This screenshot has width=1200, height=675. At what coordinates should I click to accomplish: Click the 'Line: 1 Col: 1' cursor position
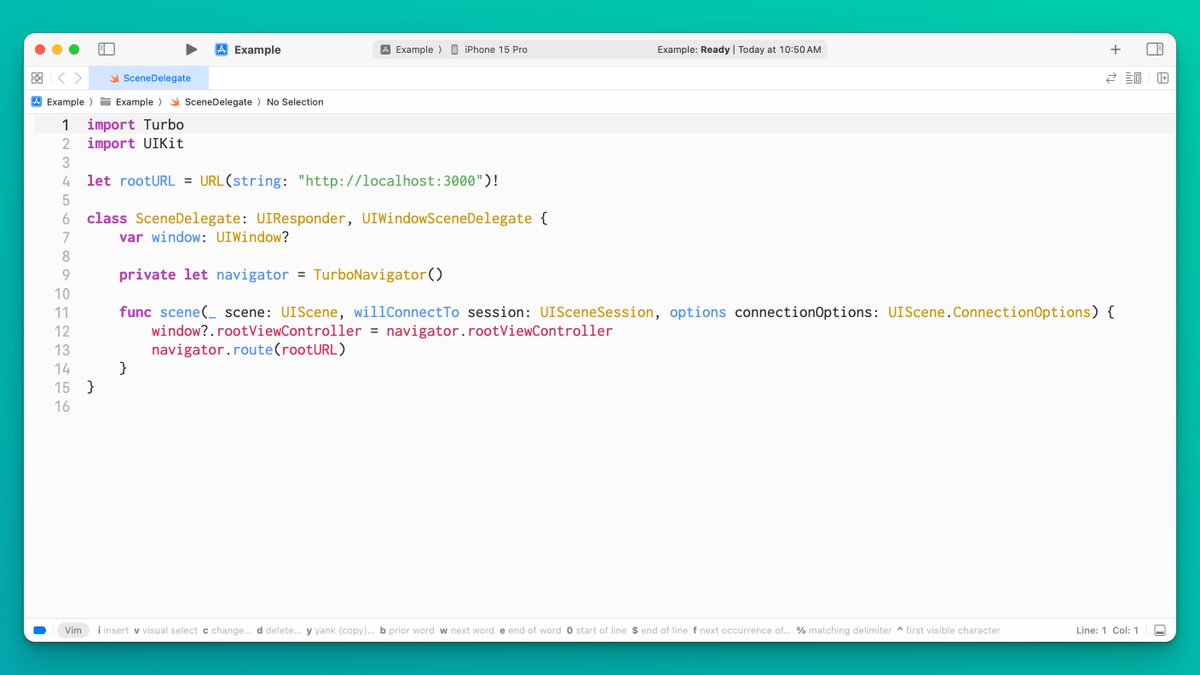1106,631
